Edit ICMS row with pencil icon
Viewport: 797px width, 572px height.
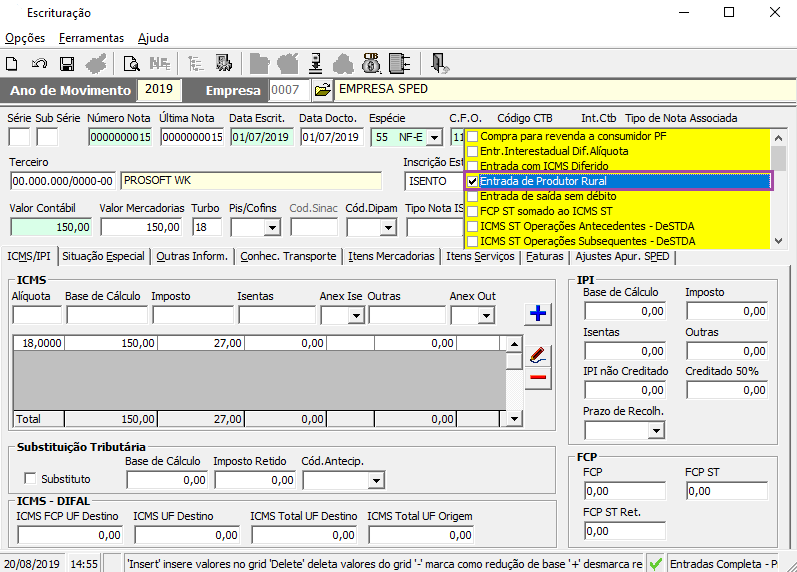click(538, 355)
